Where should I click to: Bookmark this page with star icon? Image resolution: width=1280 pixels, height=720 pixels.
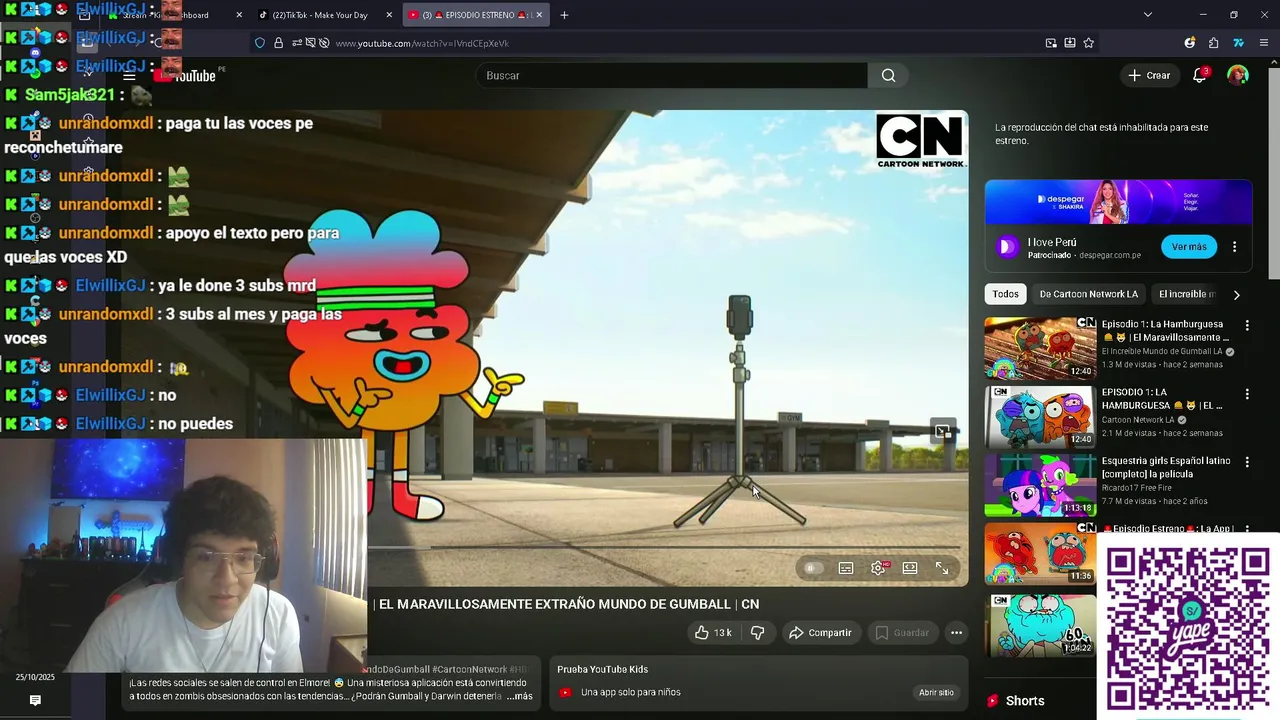(x=1088, y=43)
